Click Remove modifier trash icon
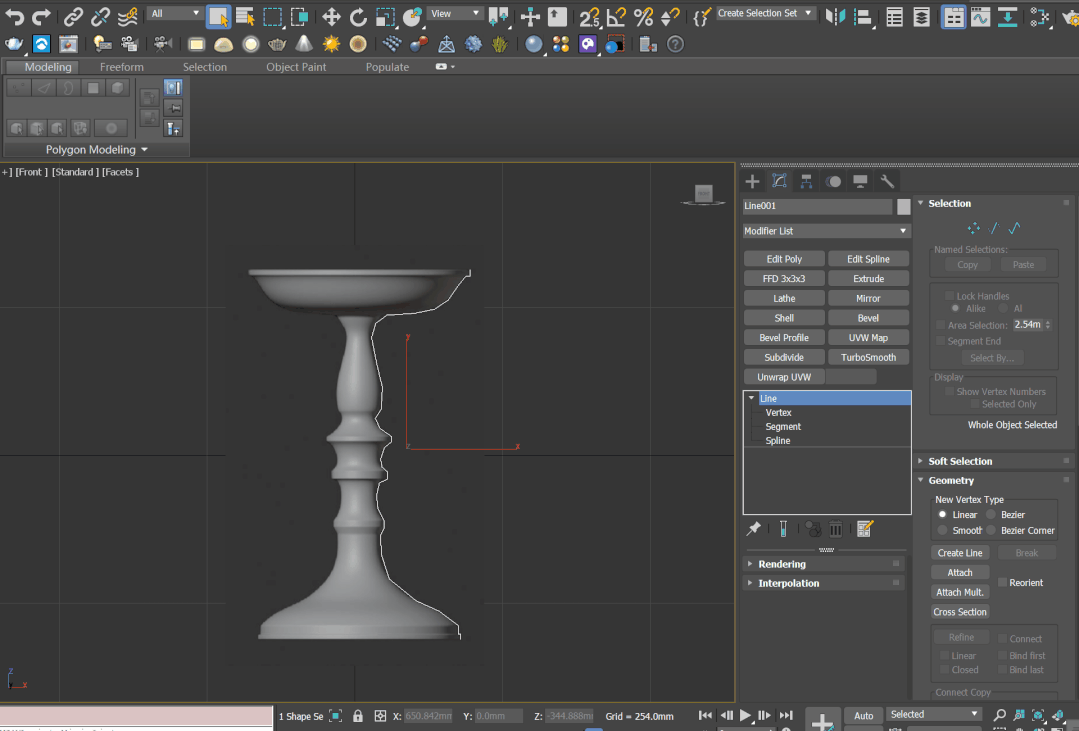The width and height of the screenshot is (1079, 731). click(835, 529)
